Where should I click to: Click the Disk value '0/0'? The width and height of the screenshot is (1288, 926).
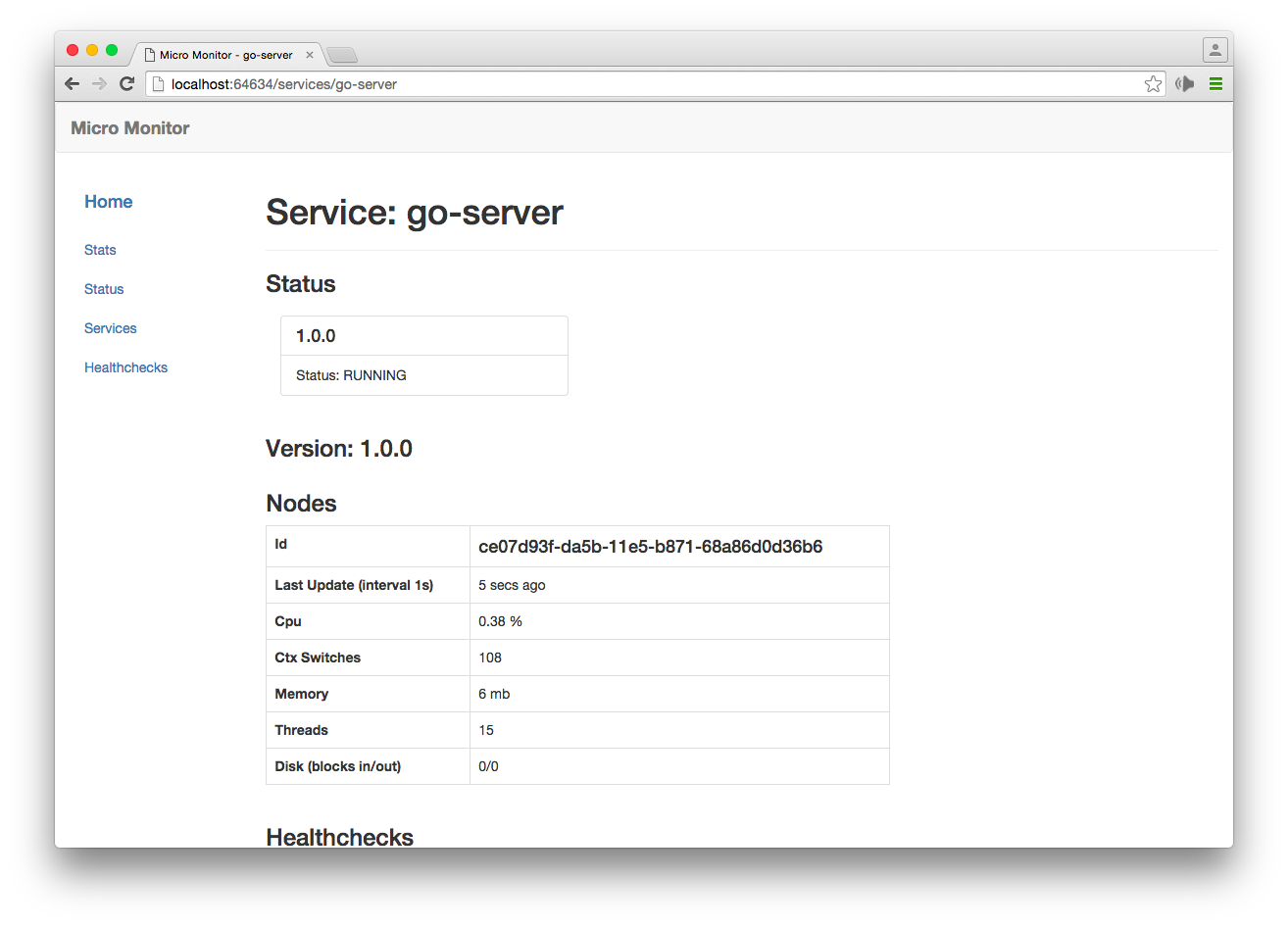(488, 766)
